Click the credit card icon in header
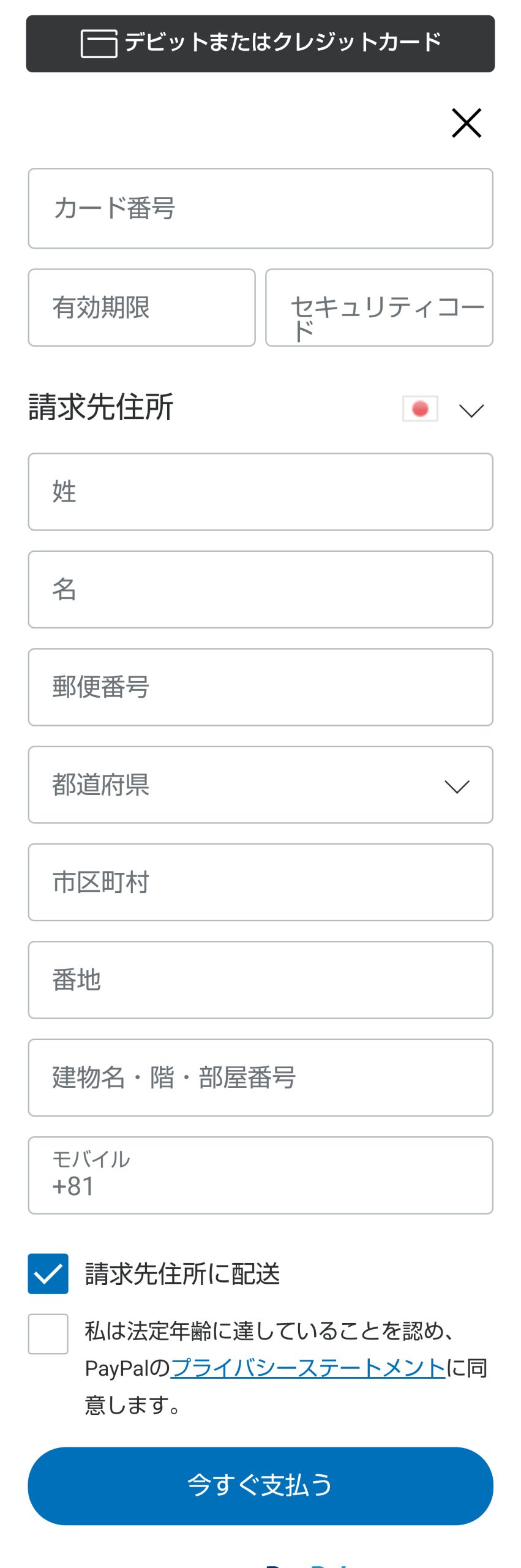 tap(99, 43)
